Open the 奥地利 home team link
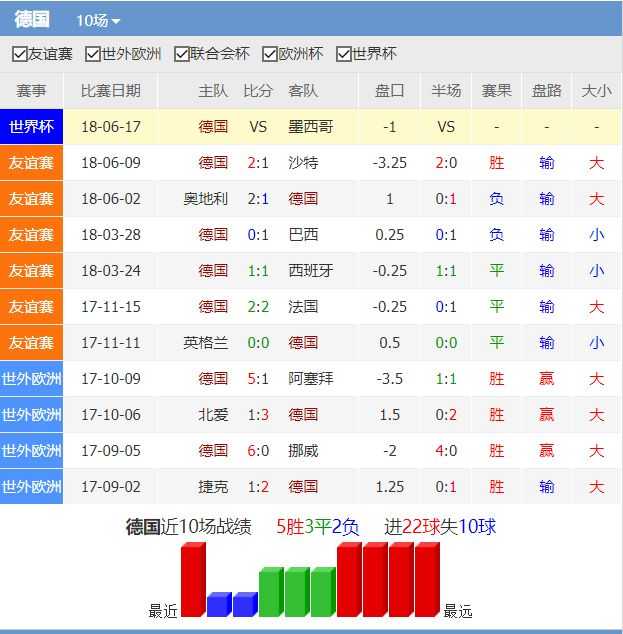This screenshot has width=623, height=634. click(x=205, y=199)
